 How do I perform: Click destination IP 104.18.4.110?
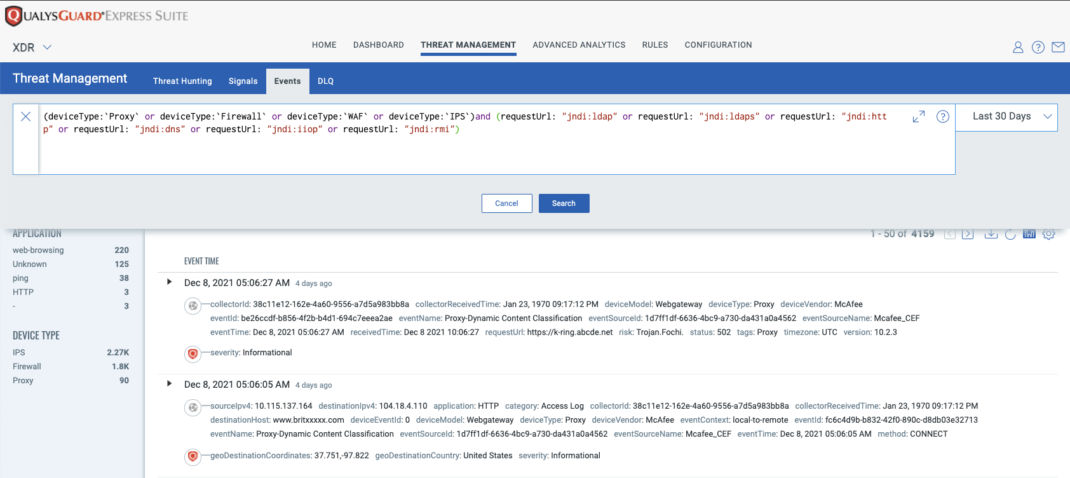tap(401, 406)
